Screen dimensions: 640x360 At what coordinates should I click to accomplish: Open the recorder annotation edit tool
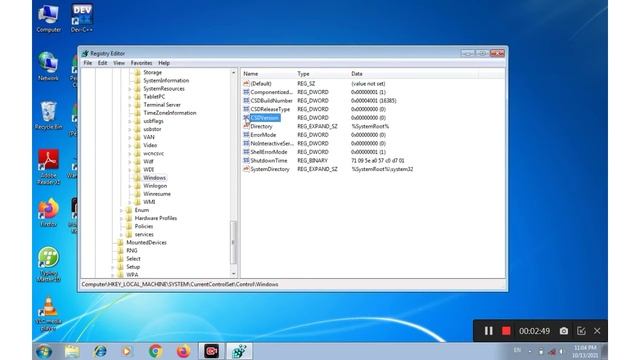click(x=581, y=331)
